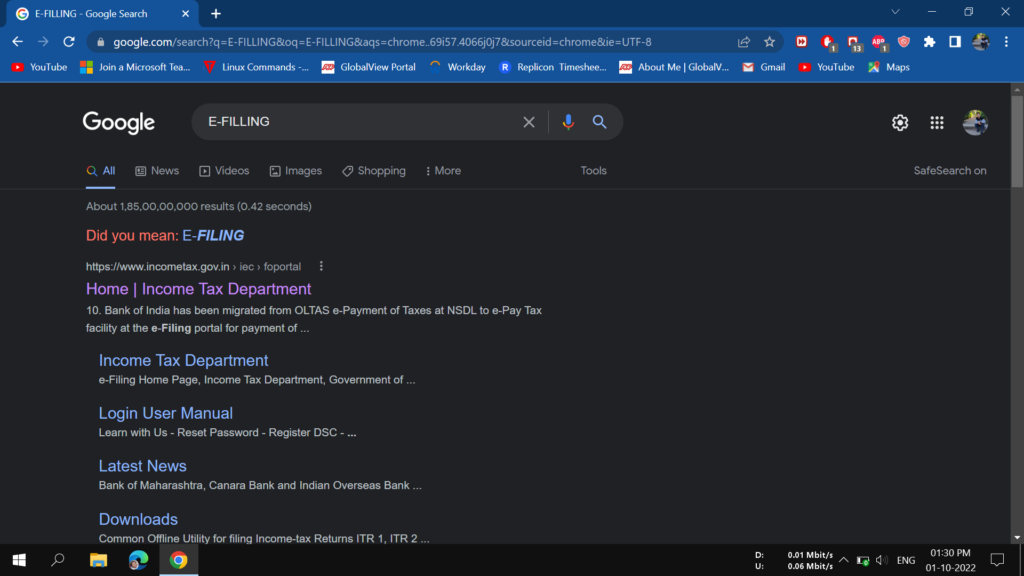
Task: Click the taskbar volume speaker icon
Action: click(882, 560)
